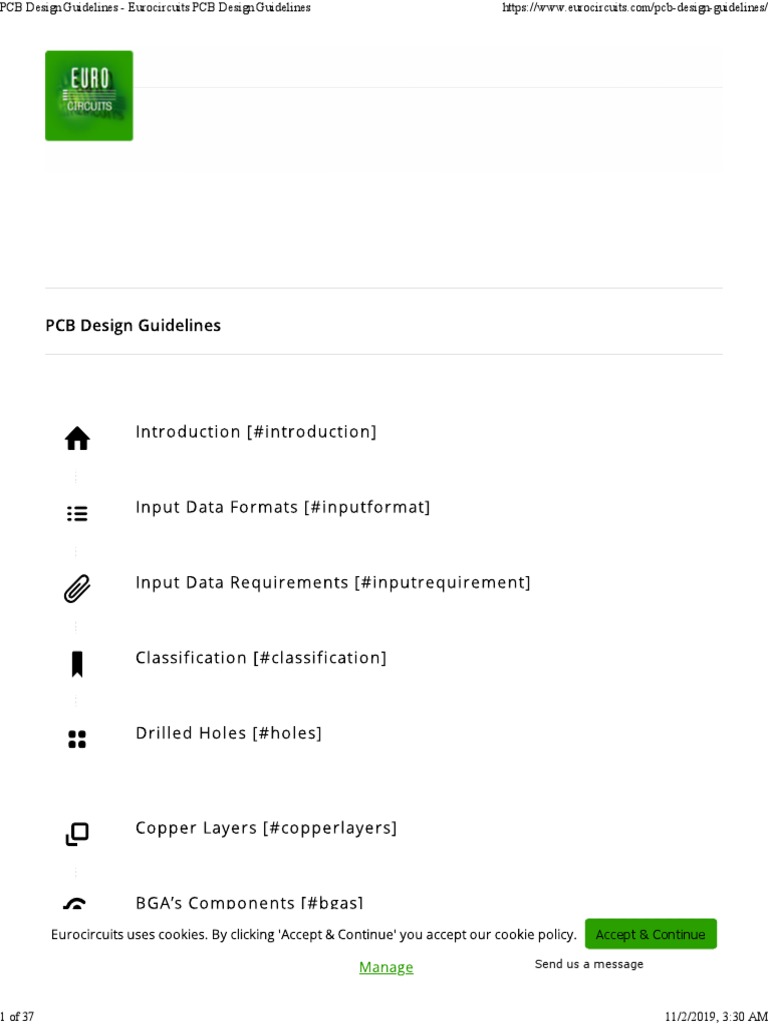Open Input Data Requirements link
This screenshot has width=768, height=1024.
coord(333,582)
